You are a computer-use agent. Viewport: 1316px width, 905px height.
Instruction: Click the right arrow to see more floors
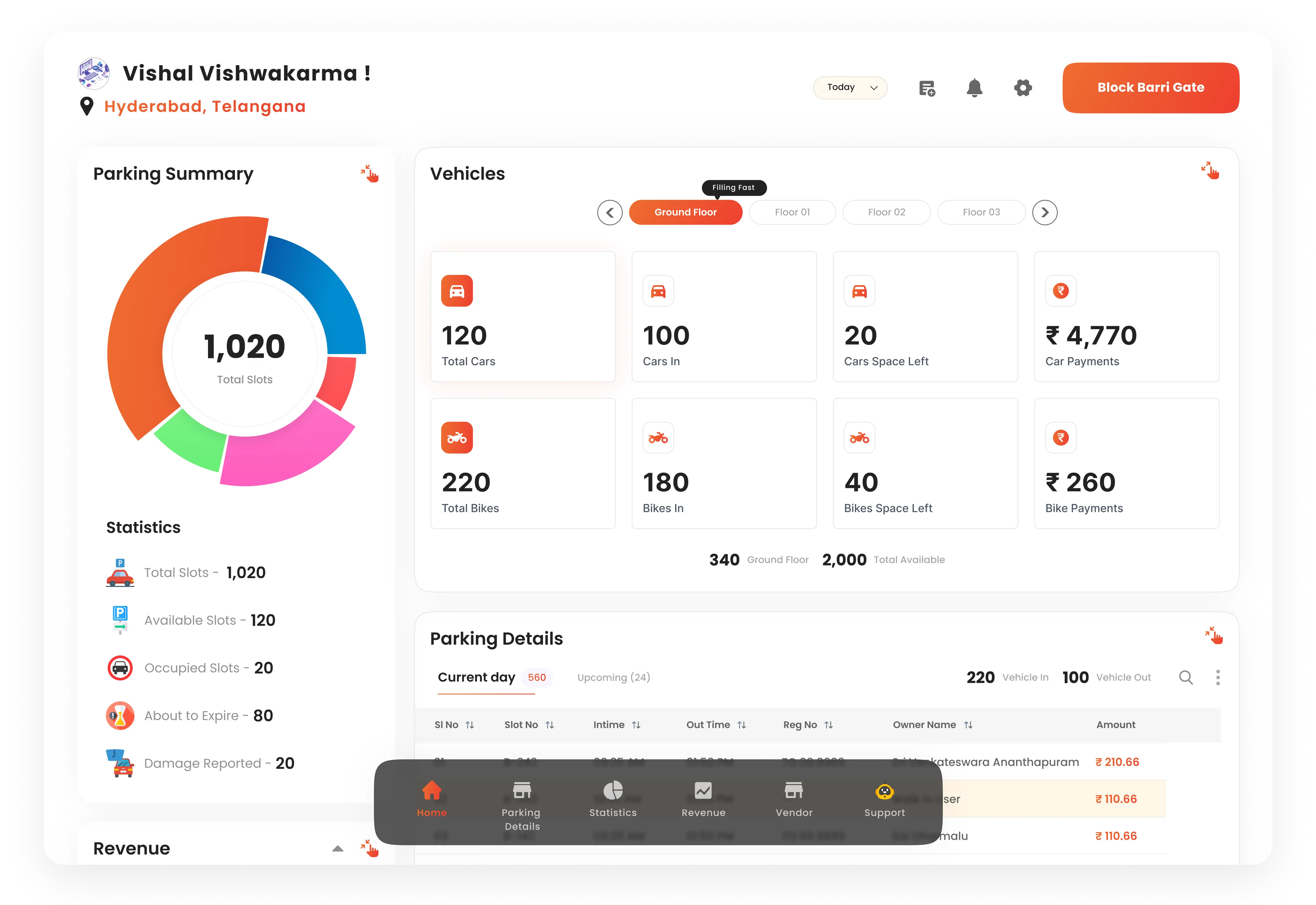pyautogui.click(x=1045, y=212)
